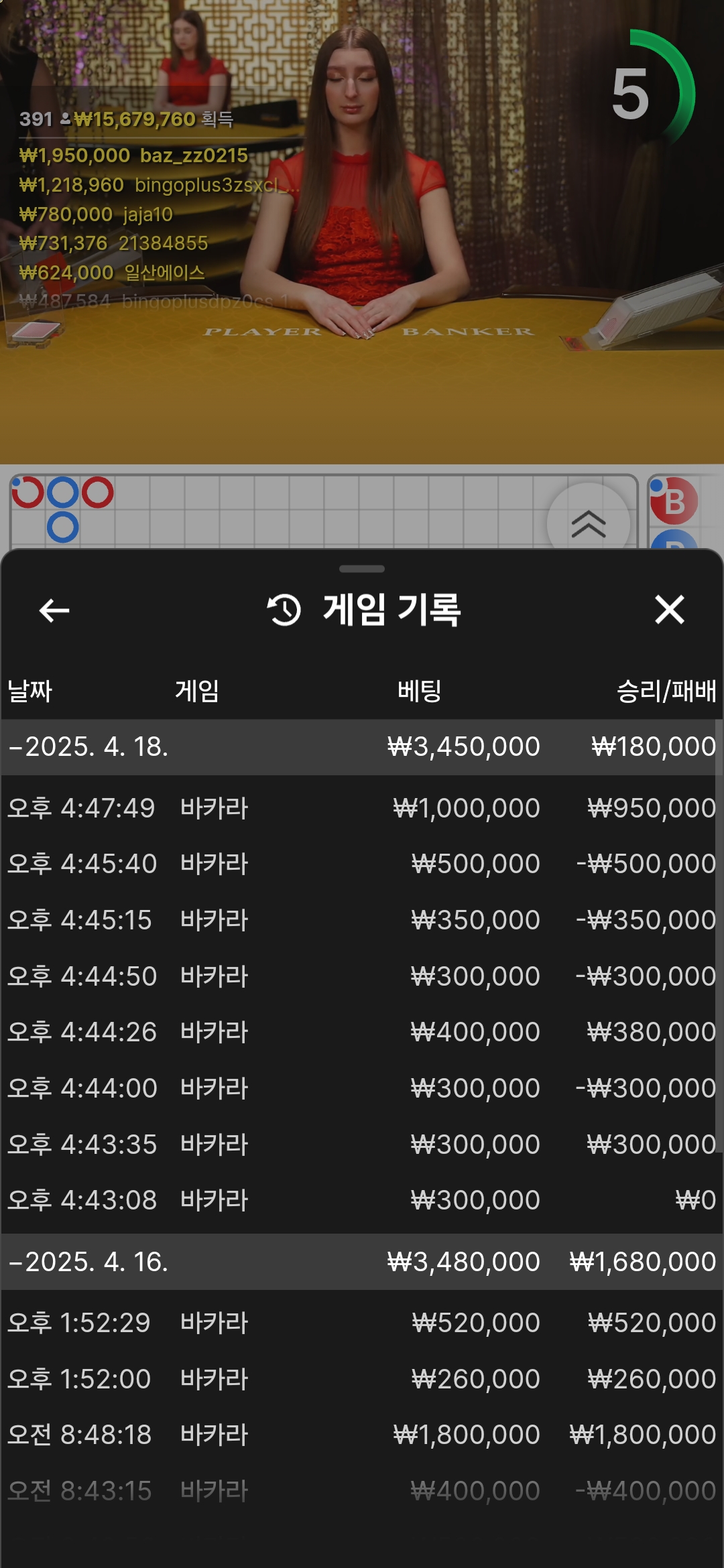Tap the countdown timer showing 5
This screenshot has width=724, height=1568.
pyautogui.click(x=631, y=94)
